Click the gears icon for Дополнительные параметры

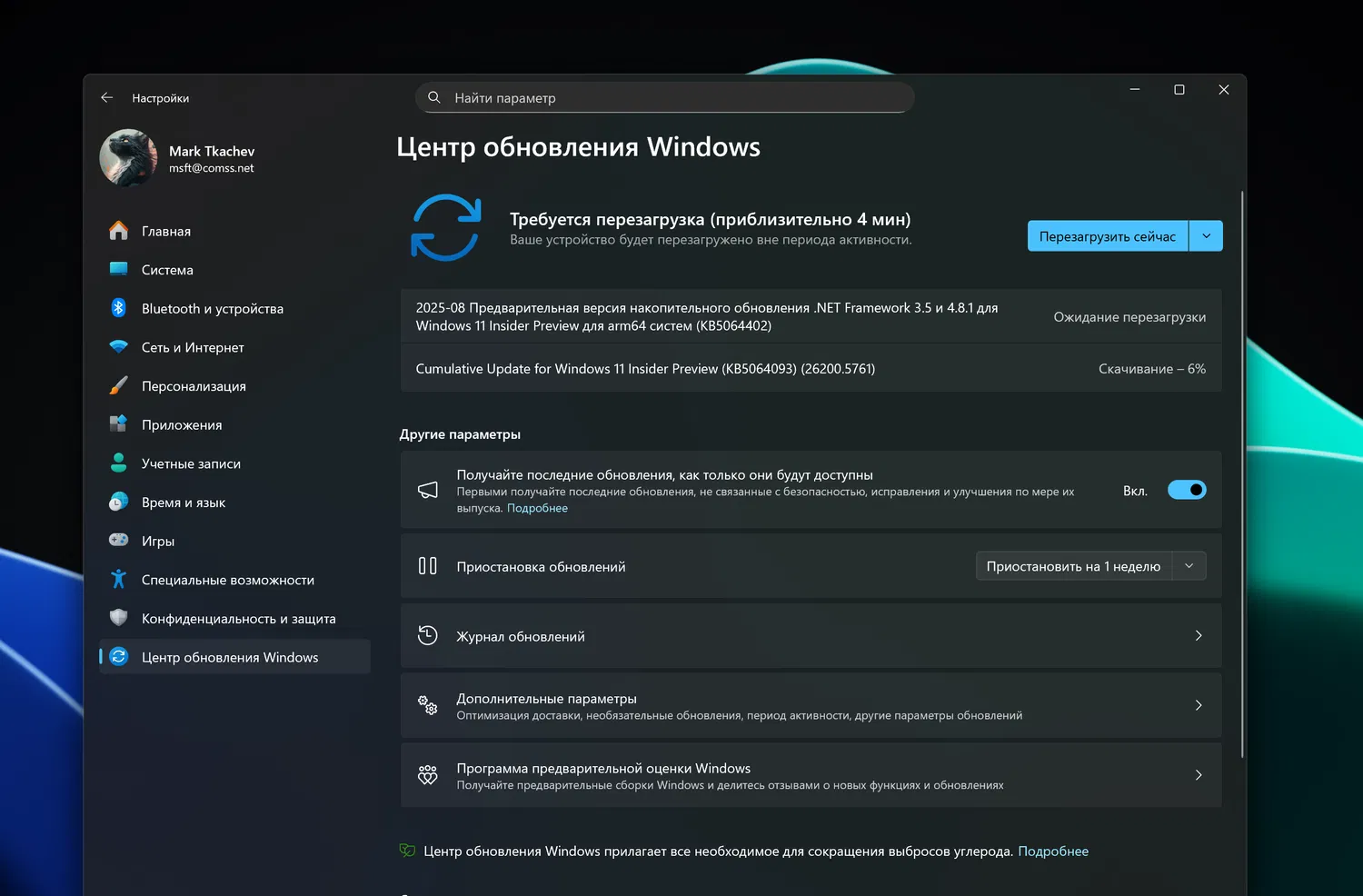[428, 705]
